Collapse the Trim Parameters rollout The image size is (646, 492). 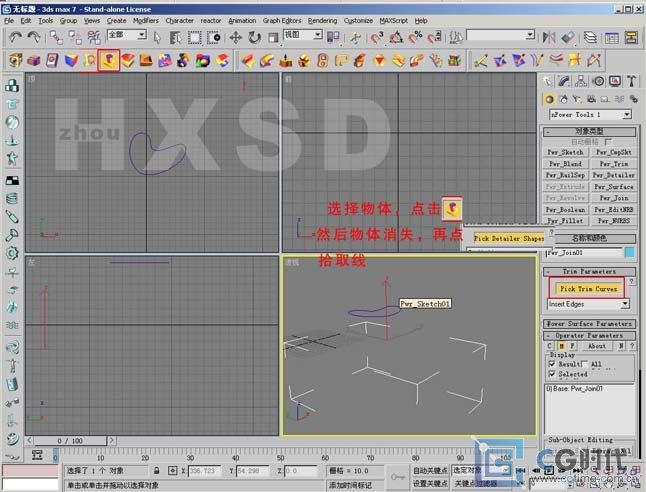[589, 272]
